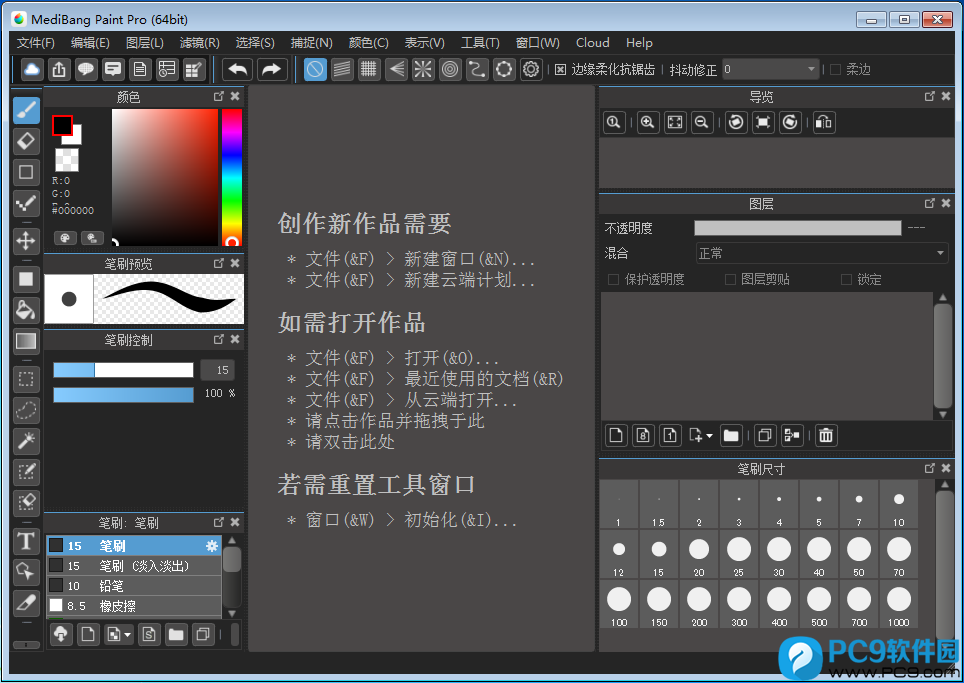964x683 pixels.
Task: Select the Text tool
Action: coord(26,541)
